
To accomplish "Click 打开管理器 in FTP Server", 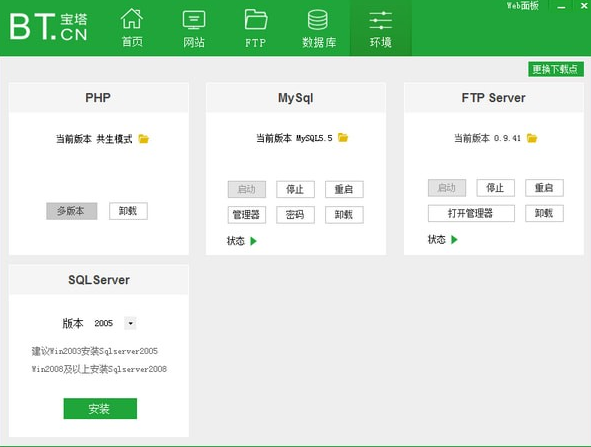I will click(x=471, y=213).
